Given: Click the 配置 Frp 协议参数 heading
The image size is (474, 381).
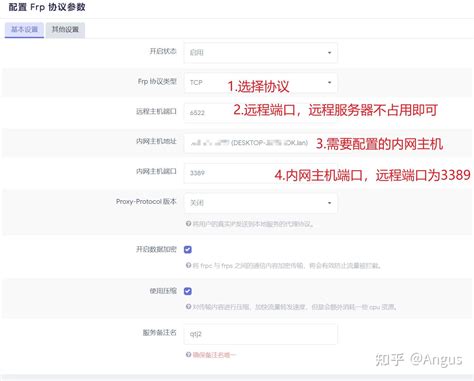Looking at the screenshot, I should (47, 7).
